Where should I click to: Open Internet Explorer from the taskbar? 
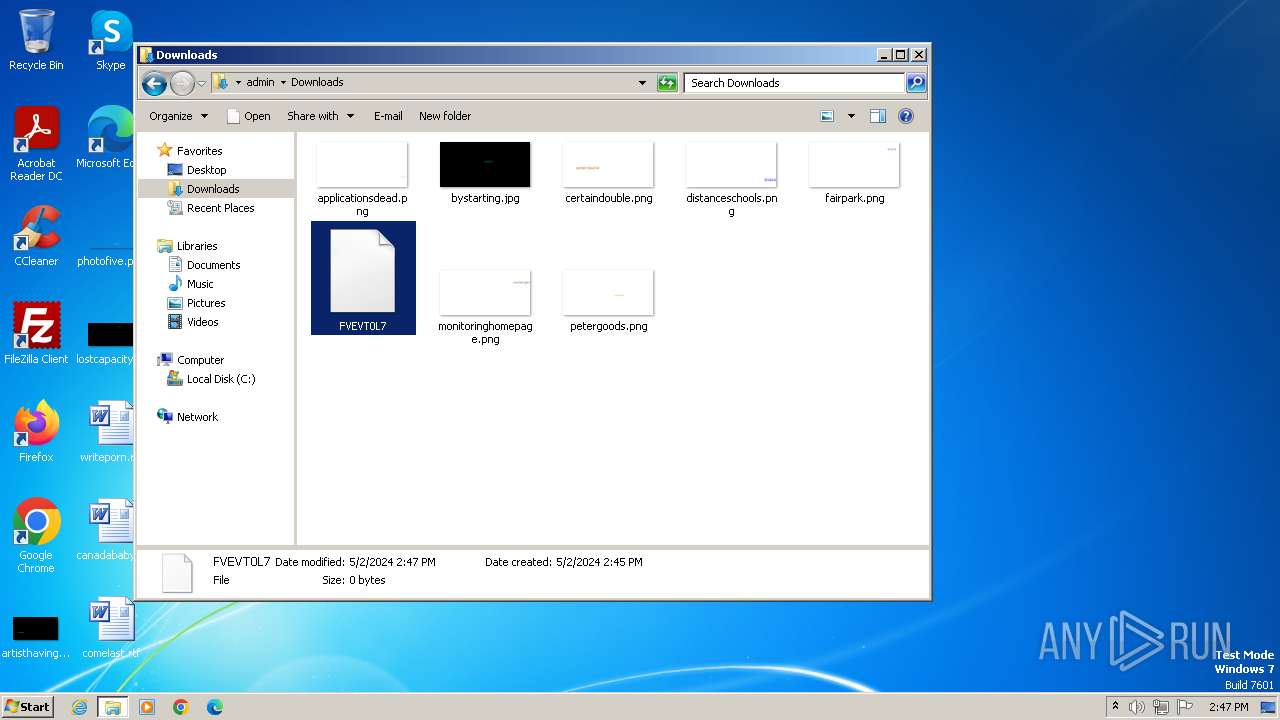click(x=79, y=707)
